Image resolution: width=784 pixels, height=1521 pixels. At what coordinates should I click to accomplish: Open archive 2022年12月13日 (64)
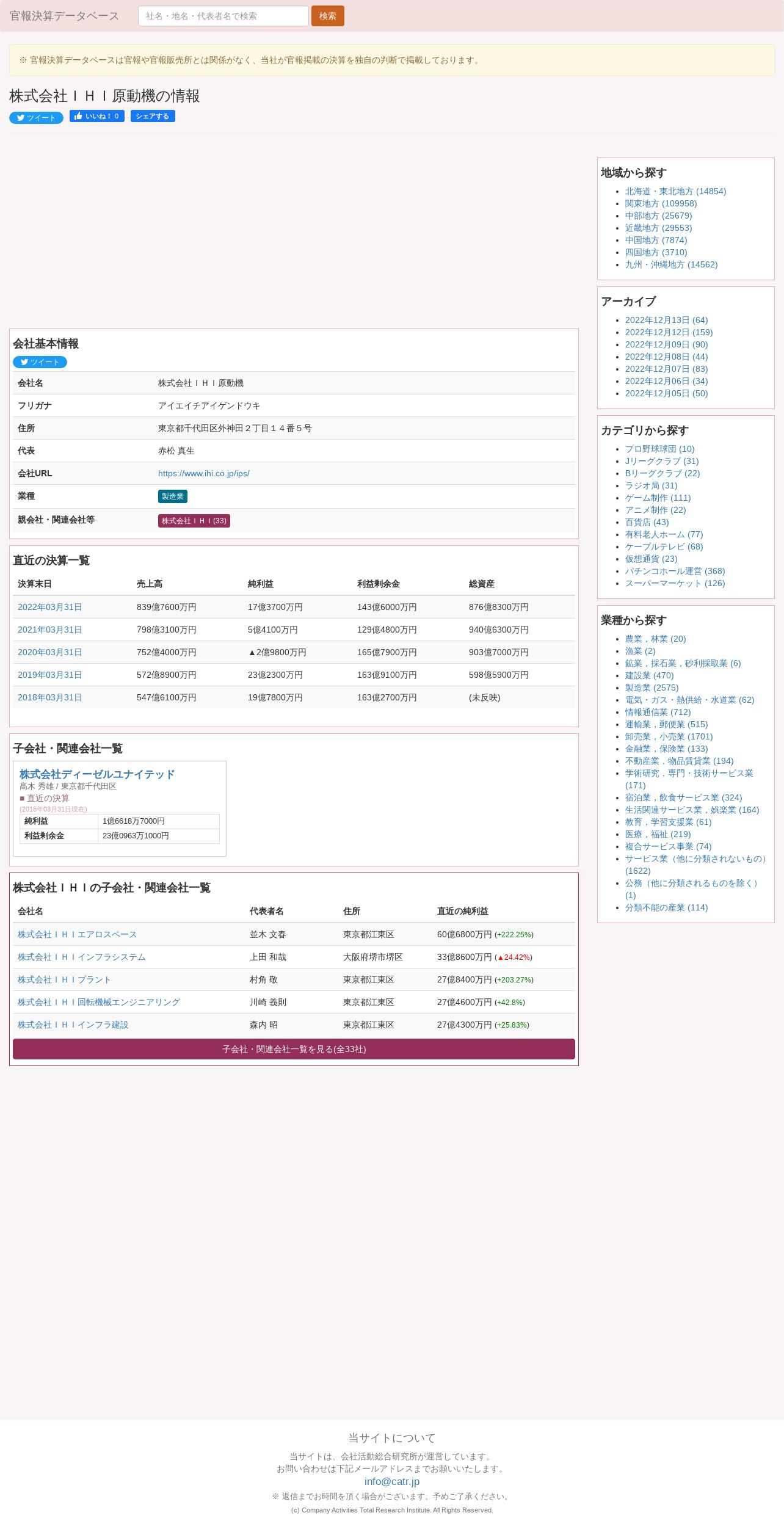pyautogui.click(x=666, y=320)
